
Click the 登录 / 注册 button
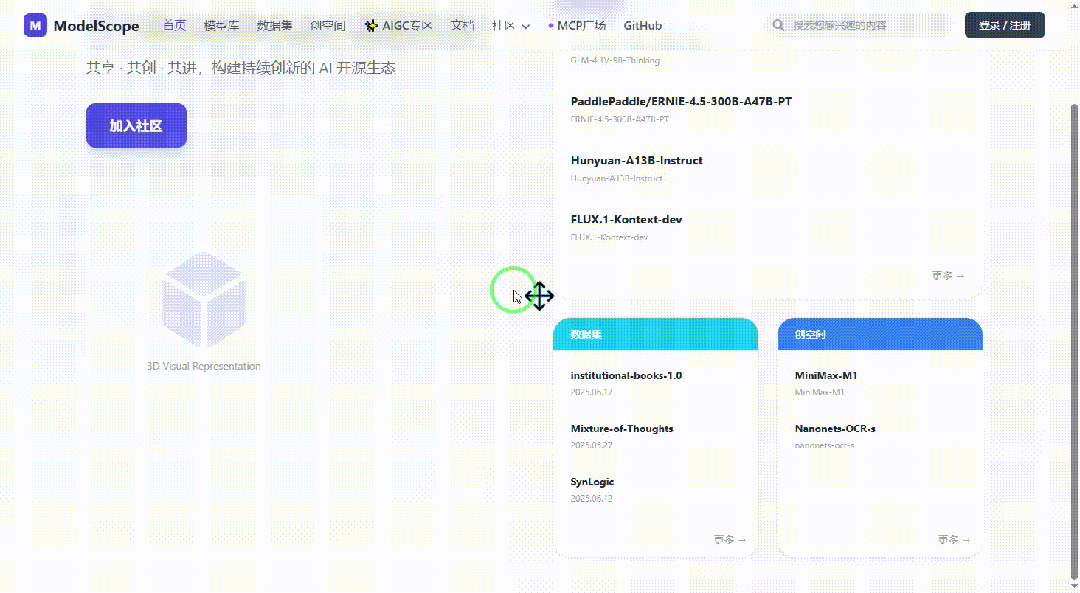tap(1004, 25)
